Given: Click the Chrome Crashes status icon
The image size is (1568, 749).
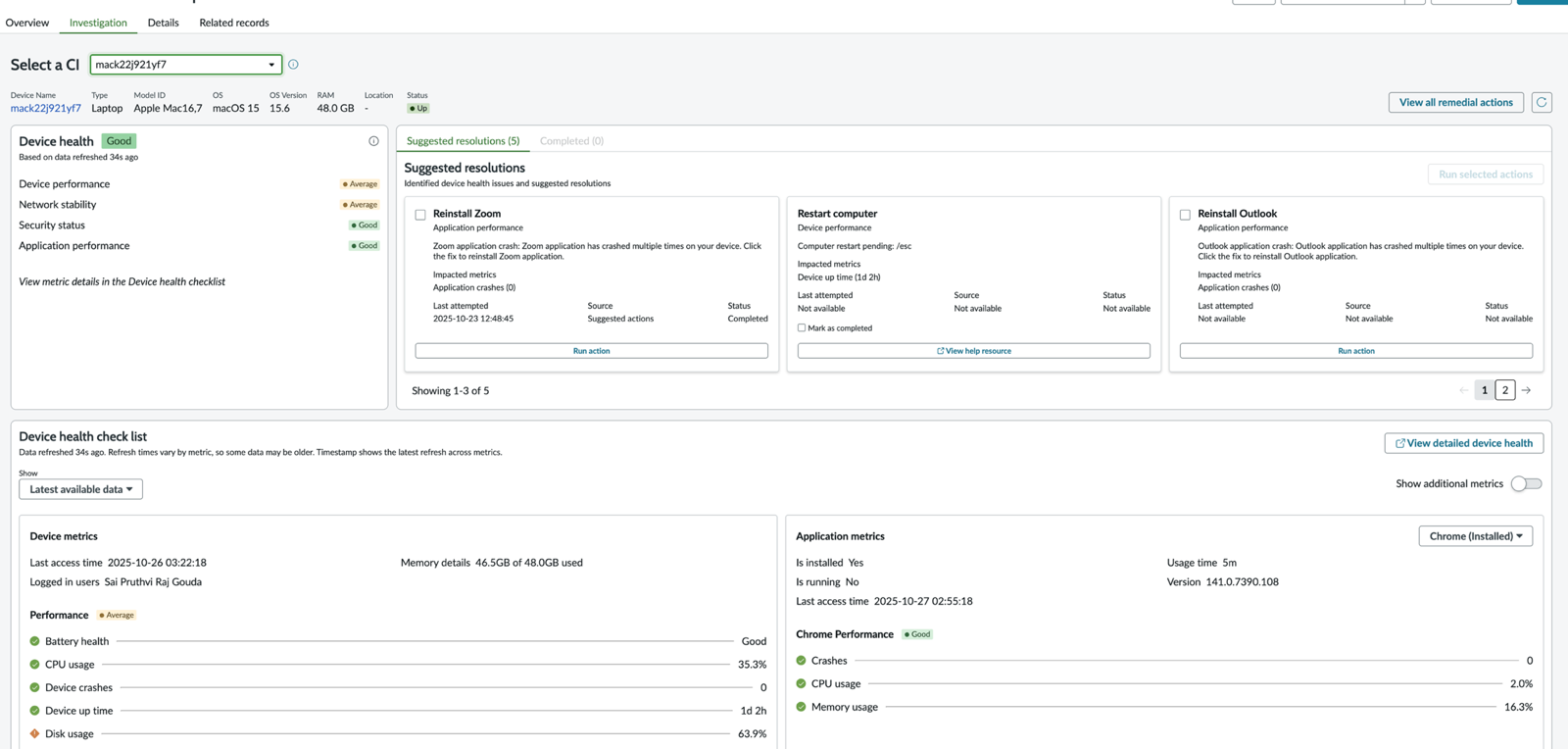Looking at the screenshot, I should (801, 661).
